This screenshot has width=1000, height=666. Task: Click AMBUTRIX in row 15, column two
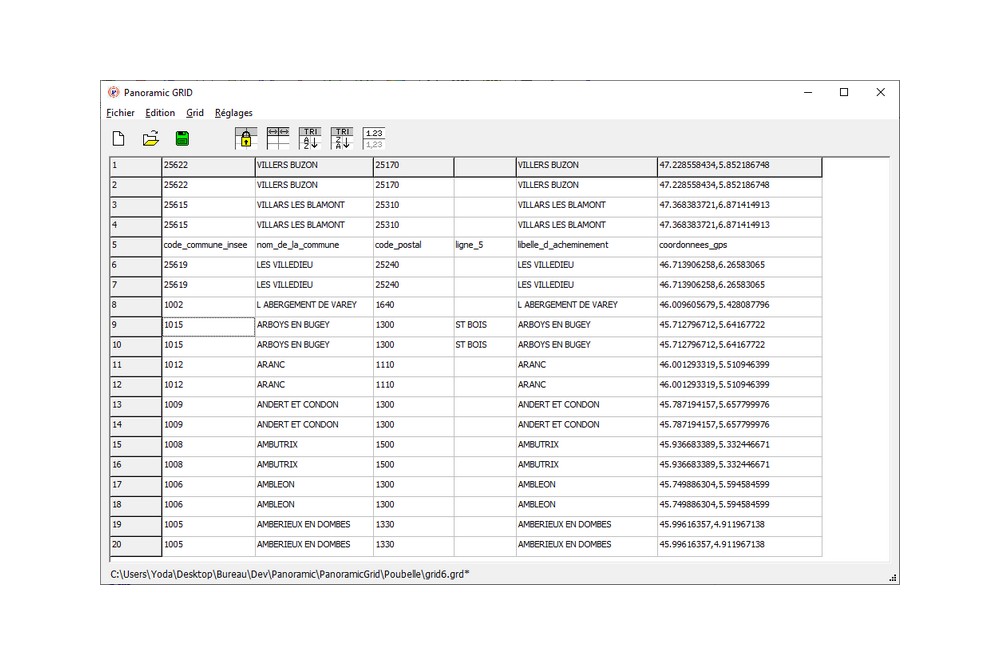pos(314,446)
